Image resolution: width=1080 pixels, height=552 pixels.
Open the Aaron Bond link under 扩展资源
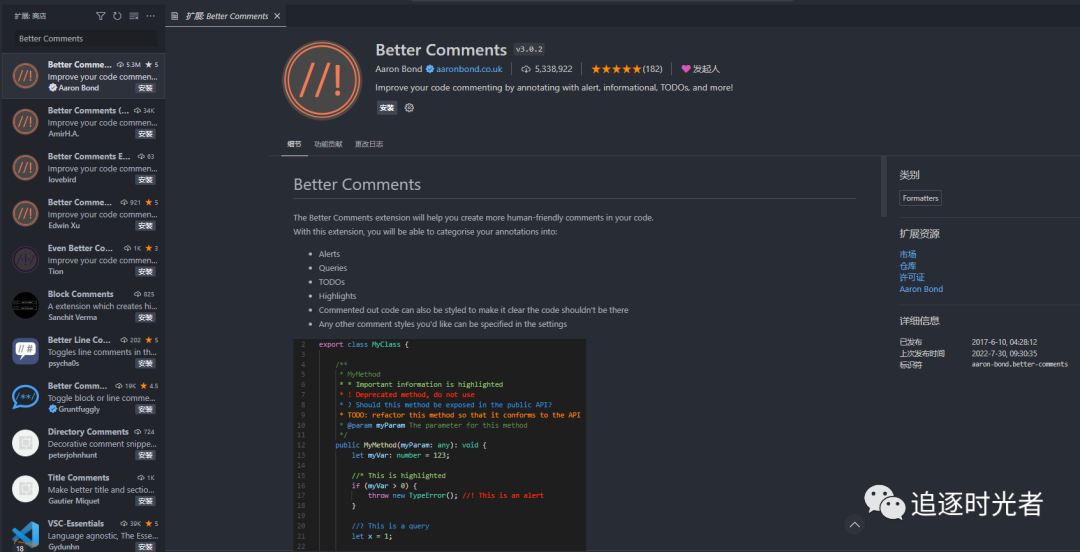pyautogui.click(x=921, y=289)
